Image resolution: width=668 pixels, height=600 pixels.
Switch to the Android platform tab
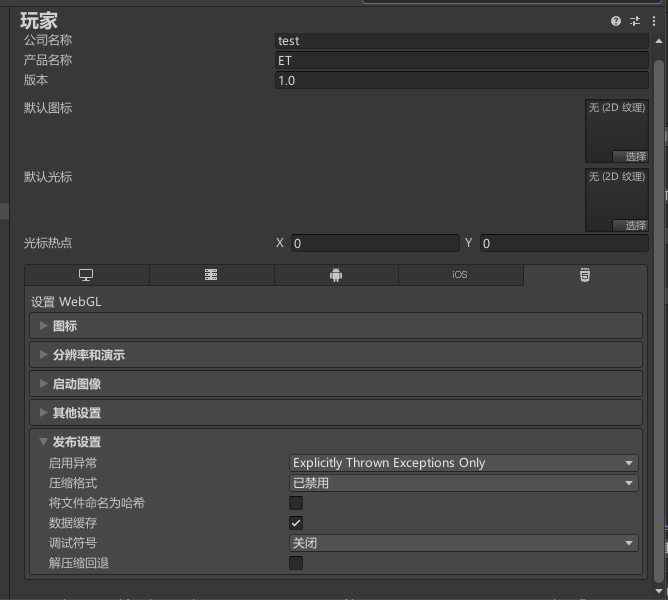(x=336, y=275)
